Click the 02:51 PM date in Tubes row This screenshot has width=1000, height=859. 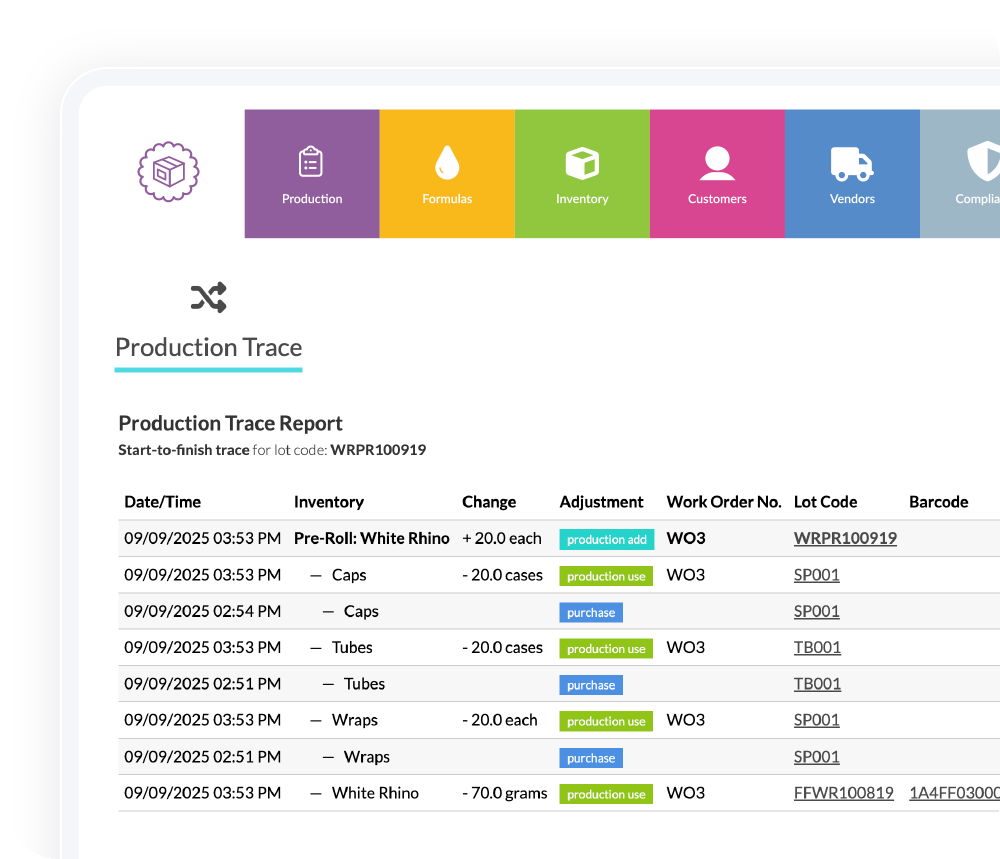pyautogui.click(x=203, y=684)
